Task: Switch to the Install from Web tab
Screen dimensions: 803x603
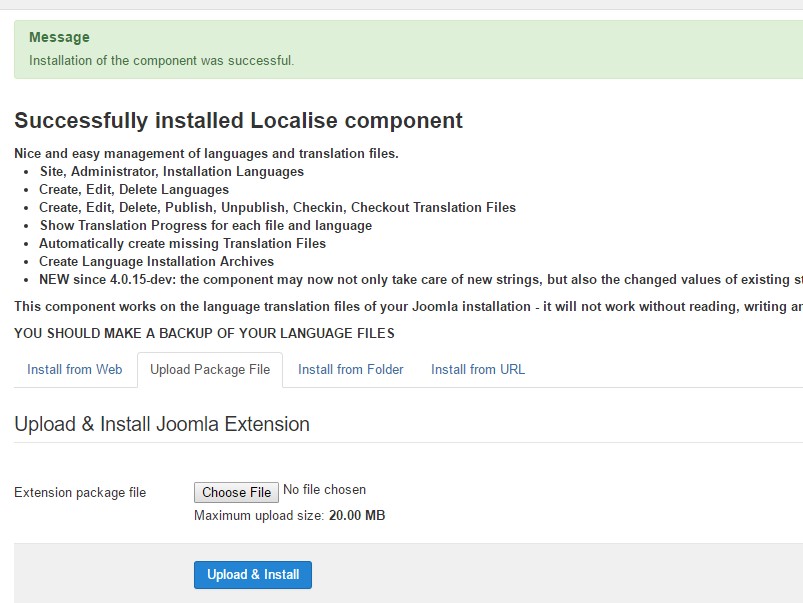Action: point(75,369)
